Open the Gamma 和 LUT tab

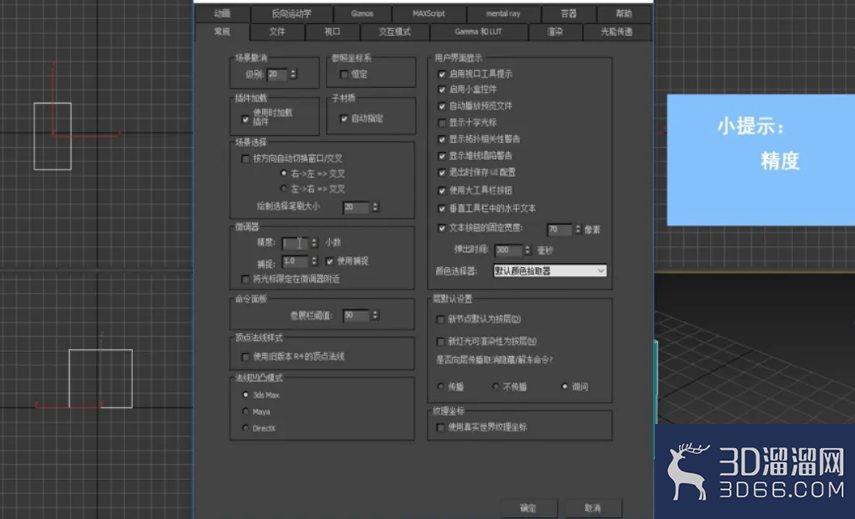tap(479, 32)
